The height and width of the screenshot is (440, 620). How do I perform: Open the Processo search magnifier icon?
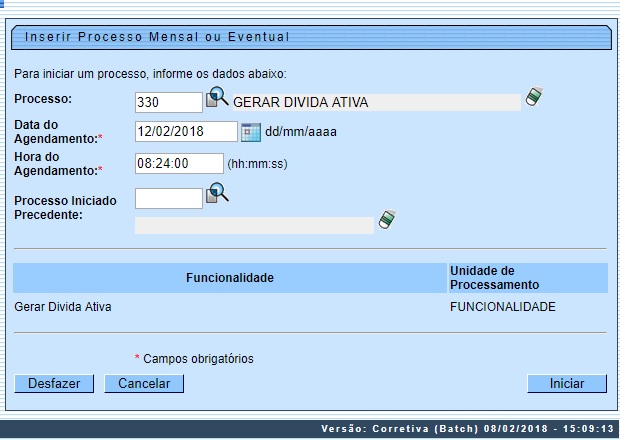click(x=217, y=97)
